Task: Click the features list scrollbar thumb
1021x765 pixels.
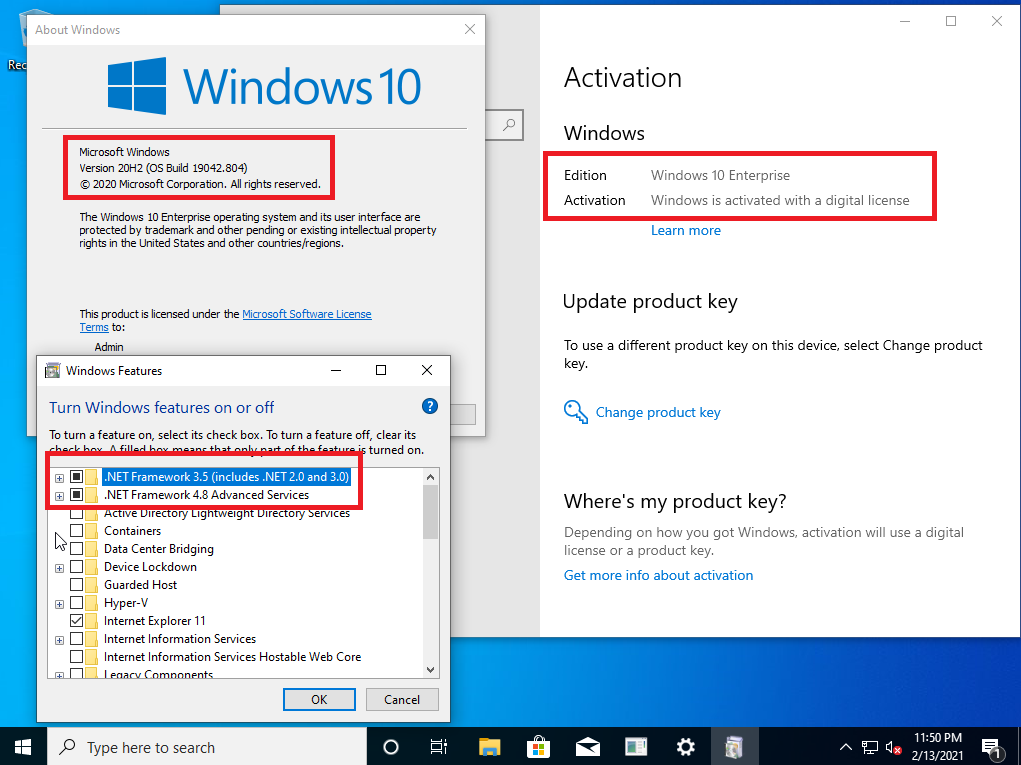Action: point(430,512)
